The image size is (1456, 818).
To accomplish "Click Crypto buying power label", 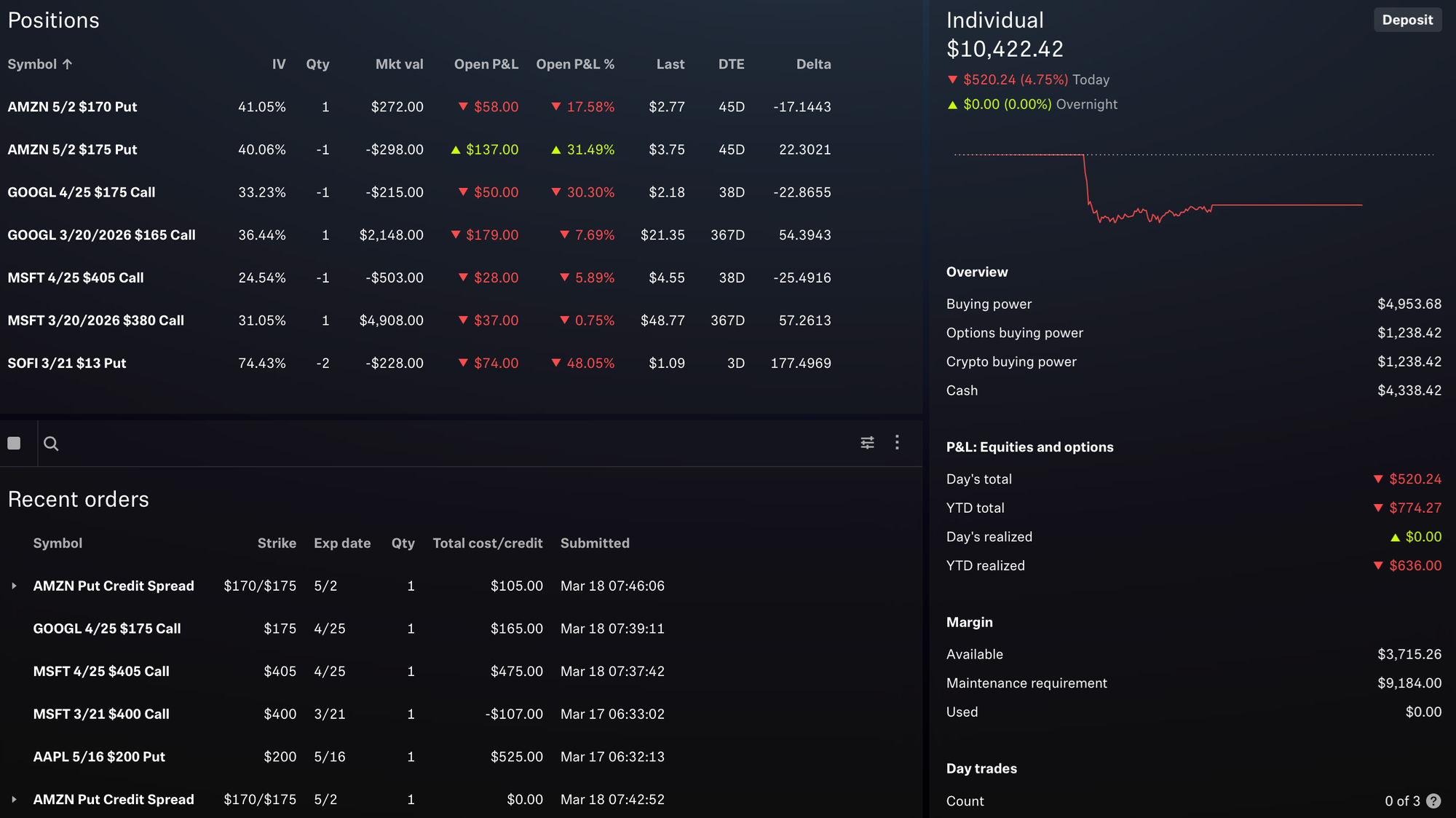I will pos(1010,362).
